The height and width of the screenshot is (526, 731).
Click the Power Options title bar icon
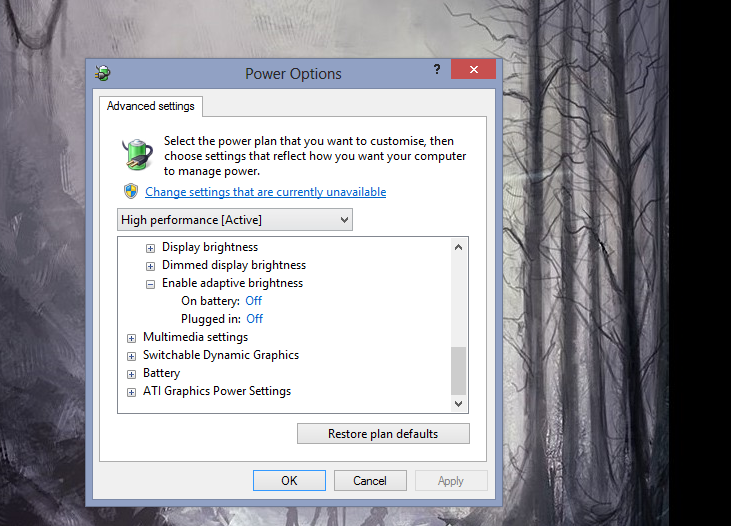(x=103, y=73)
